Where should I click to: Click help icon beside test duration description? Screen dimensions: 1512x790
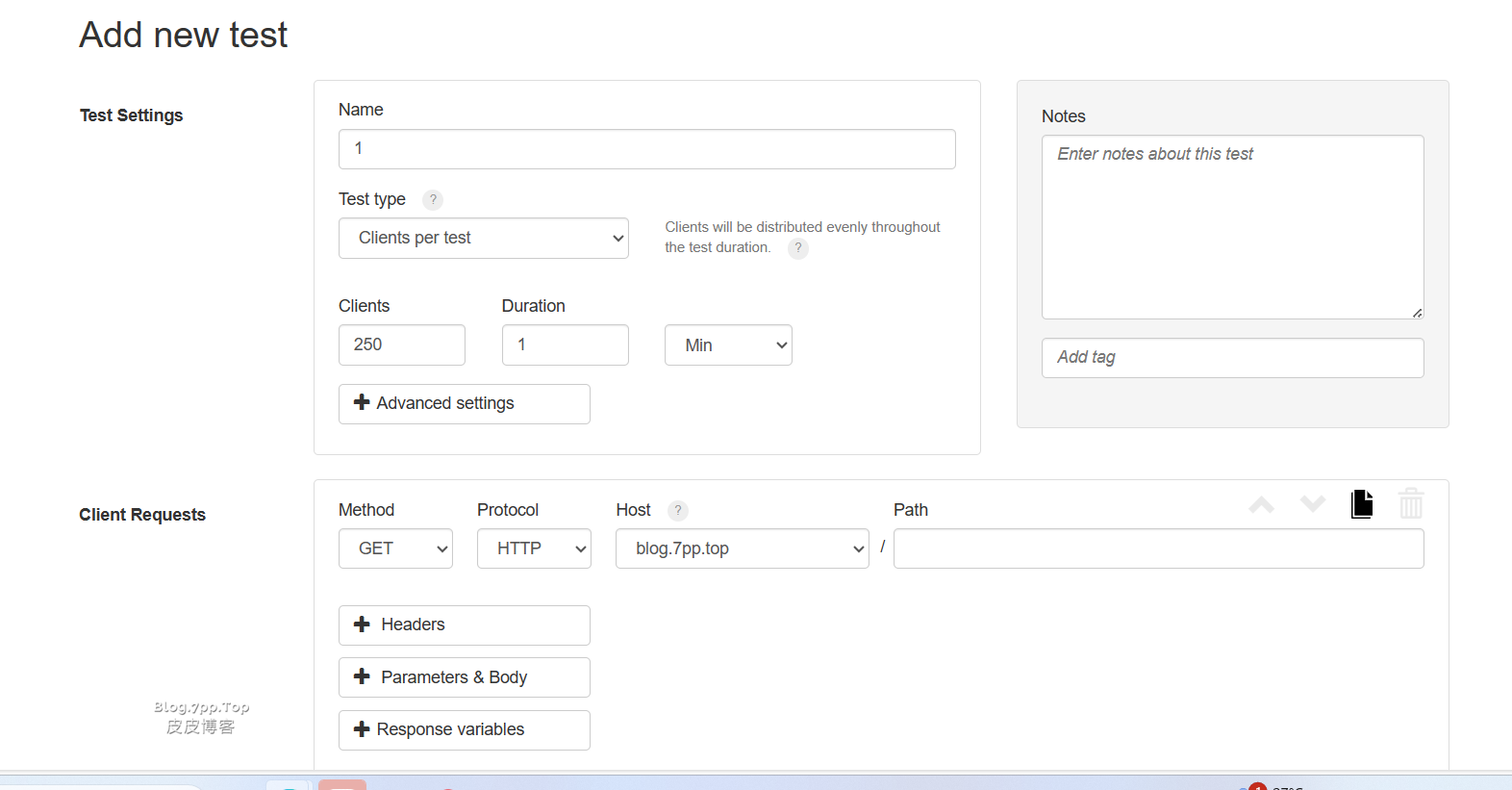click(797, 248)
